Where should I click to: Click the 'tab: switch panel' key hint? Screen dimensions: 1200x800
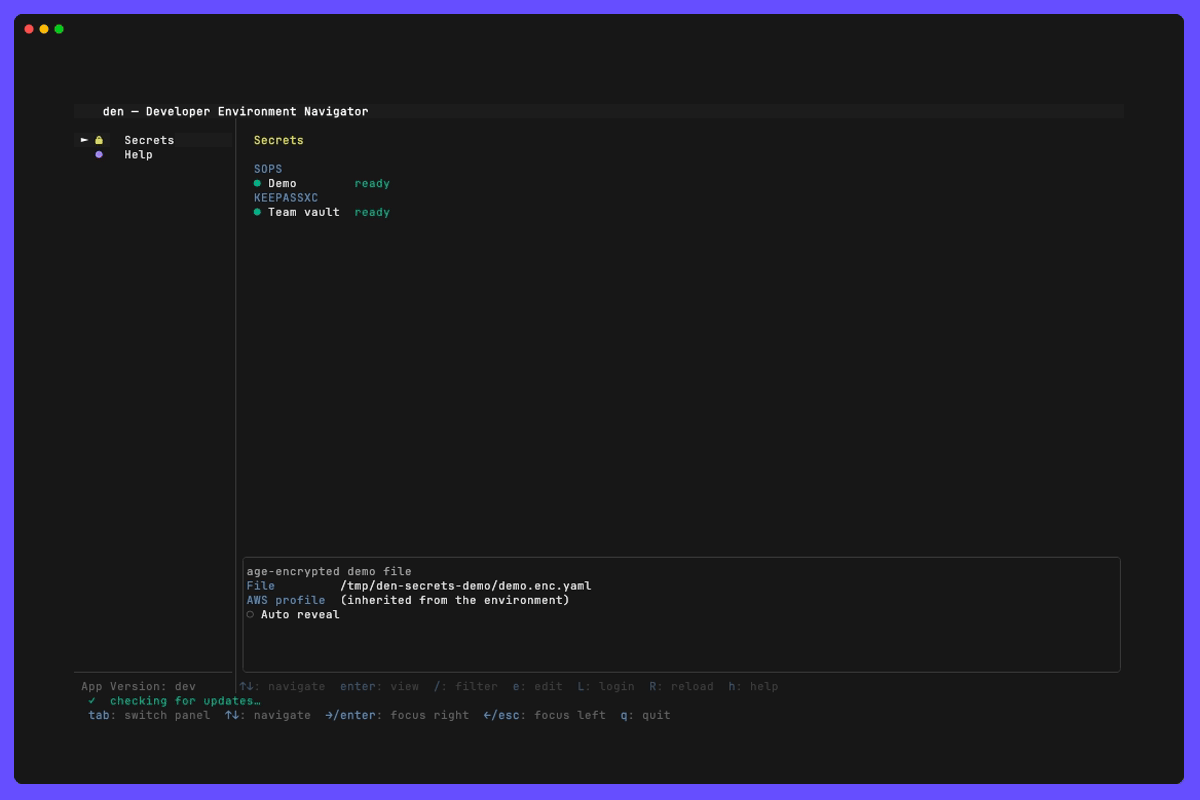coord(150,715)
